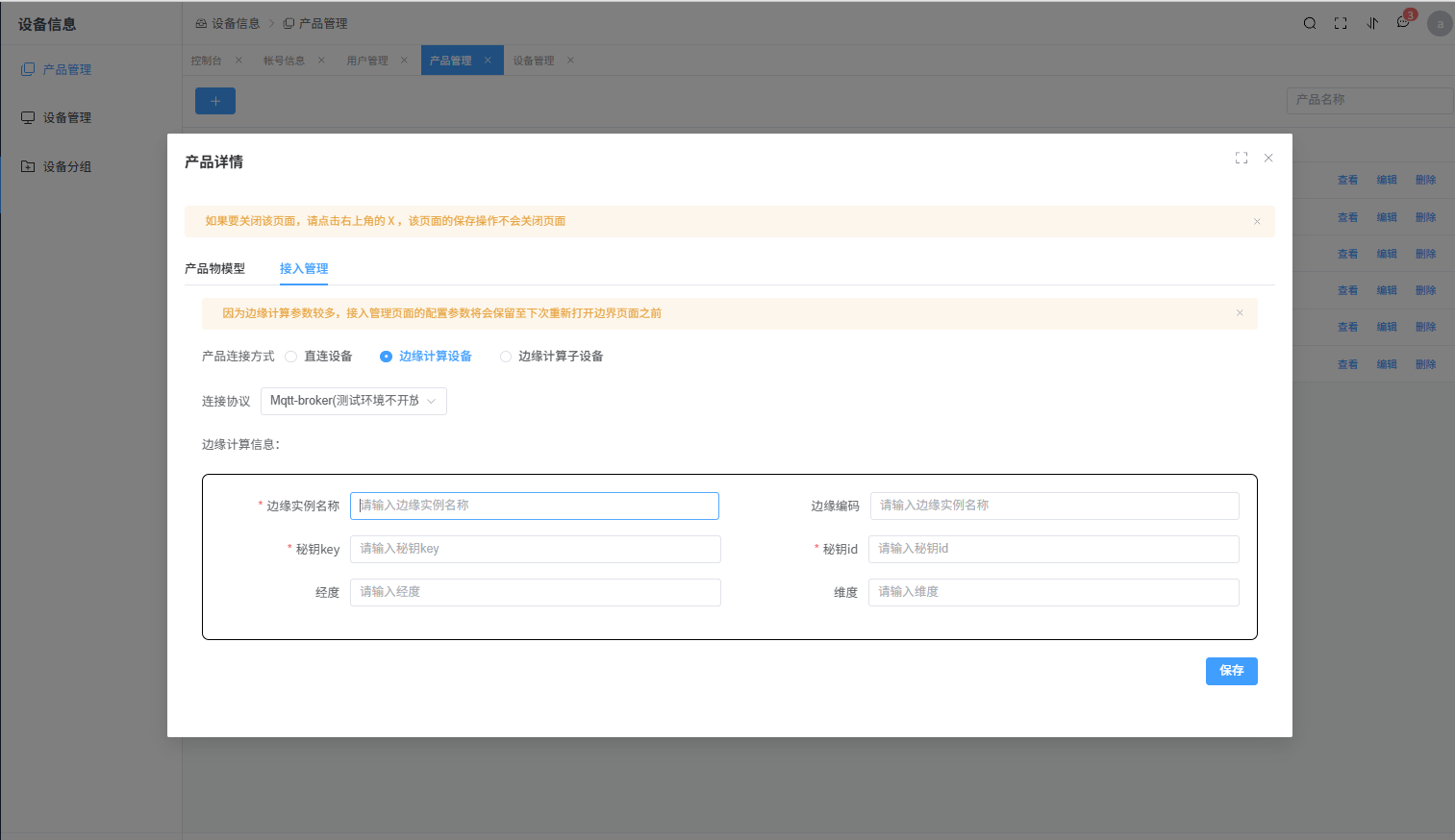Select the 直连设备 radio option
Screen dimensions: 1455x840
(x=291, y=357)
